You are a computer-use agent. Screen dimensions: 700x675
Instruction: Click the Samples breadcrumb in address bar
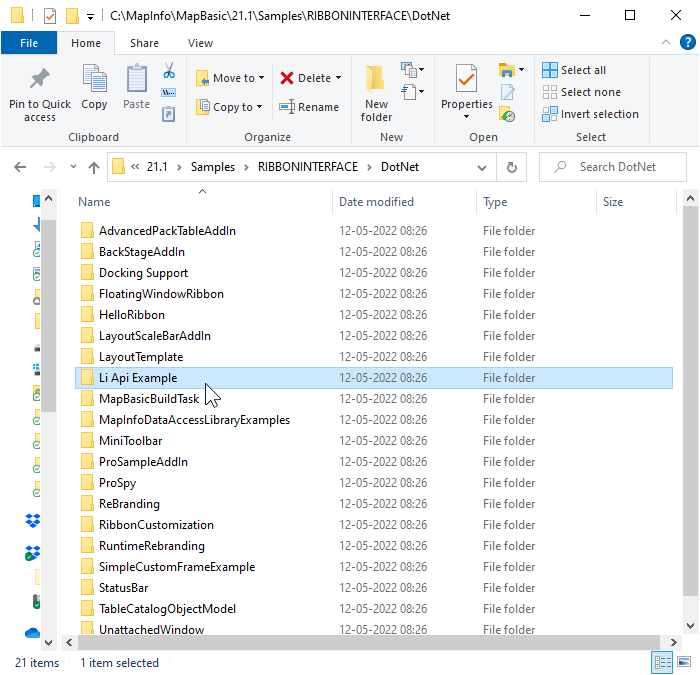click(x=212, y=167)
